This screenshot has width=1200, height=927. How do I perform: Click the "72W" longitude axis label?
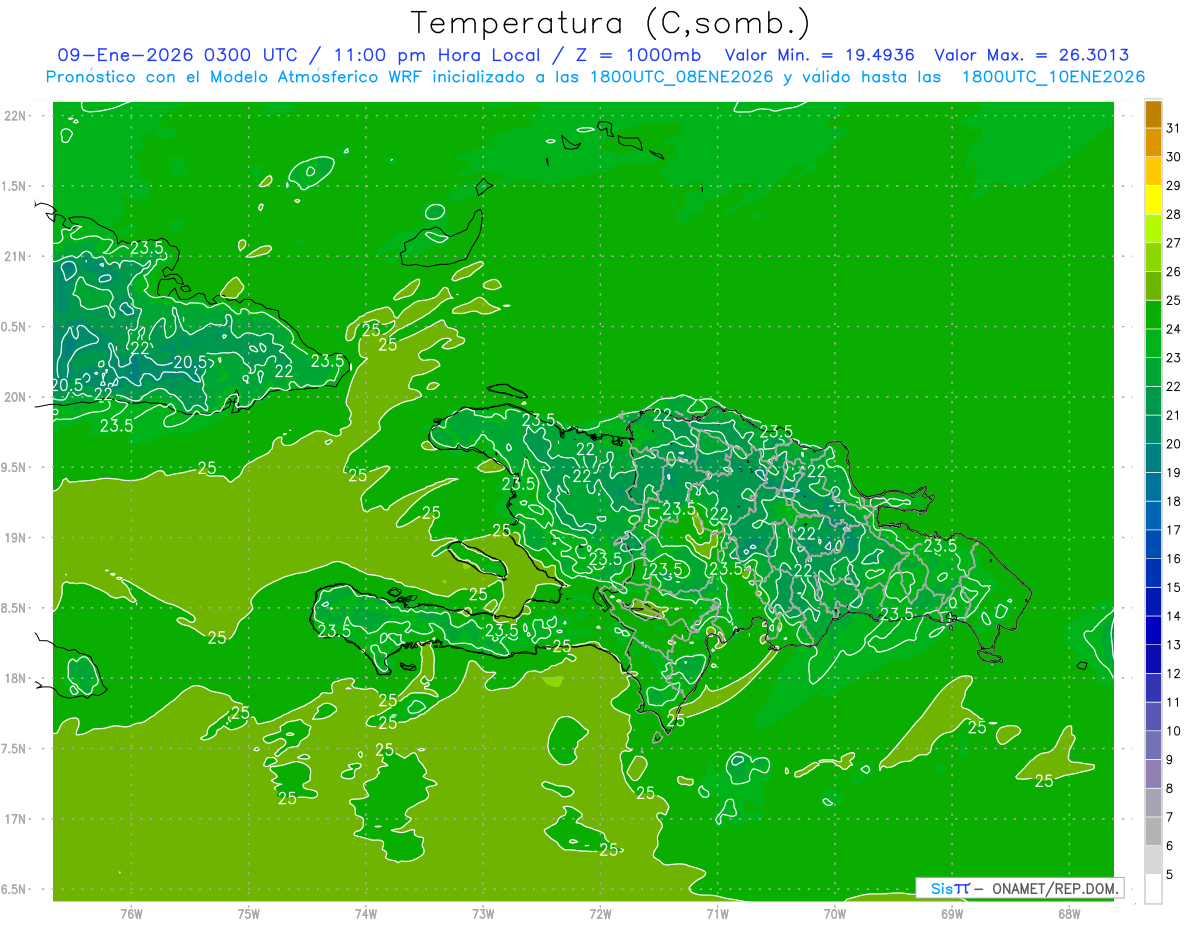tap(600, 913)
